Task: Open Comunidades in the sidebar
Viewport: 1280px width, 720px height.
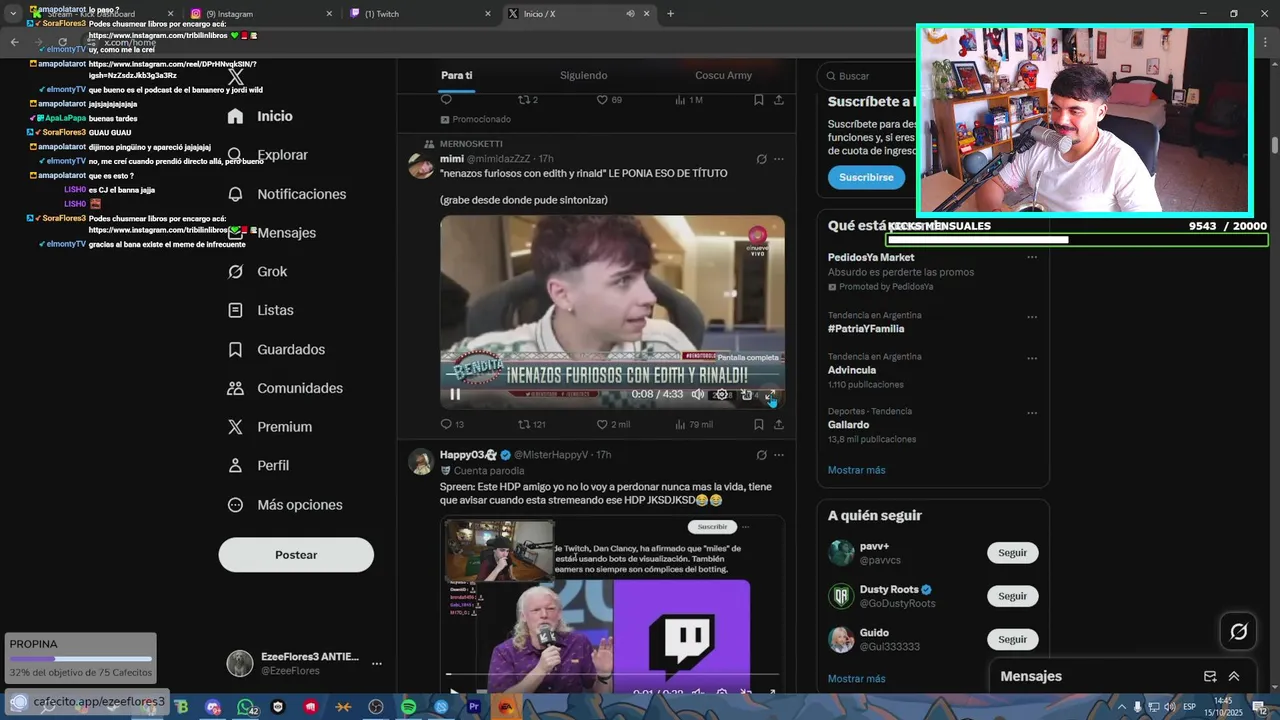Action: [x=285, y=388]
